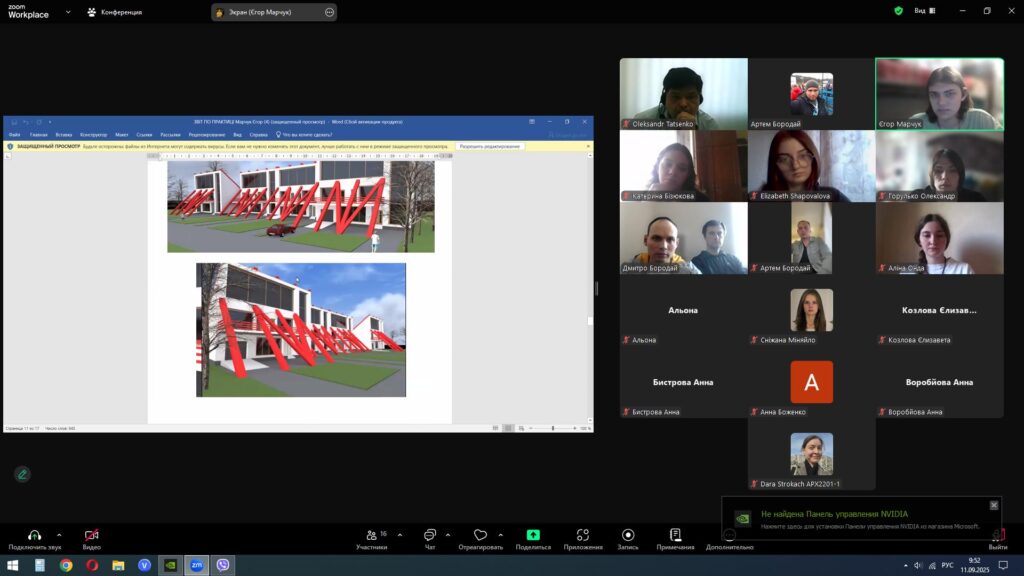The width and height of the screenshot is (1024, 576).
Task: Open the Вставка tab in the shared Word window
Action: tap(64, 135)
